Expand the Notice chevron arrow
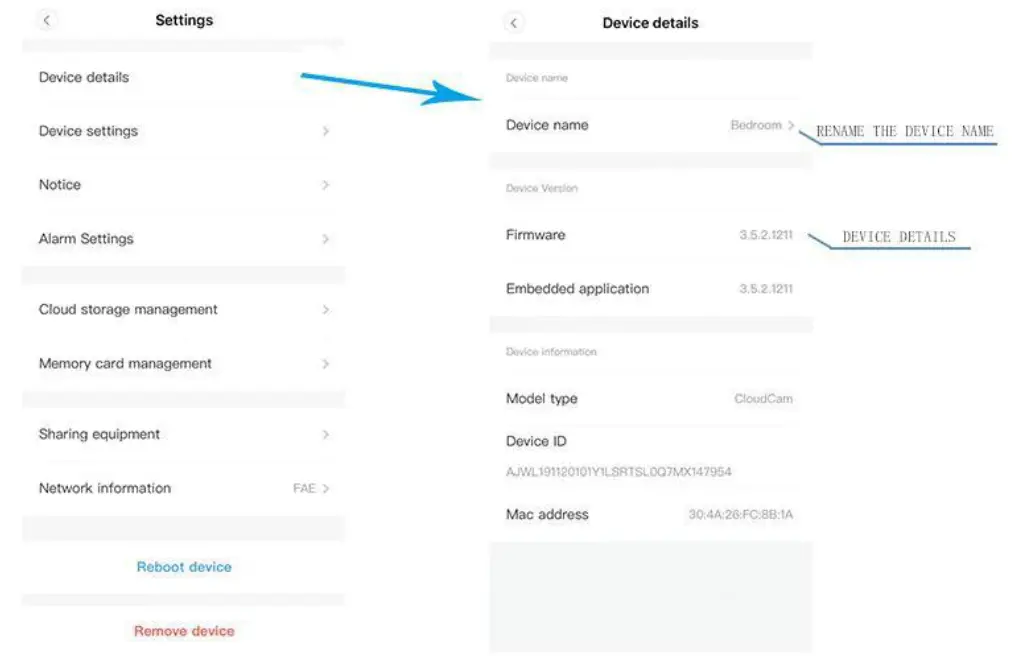 326,185
